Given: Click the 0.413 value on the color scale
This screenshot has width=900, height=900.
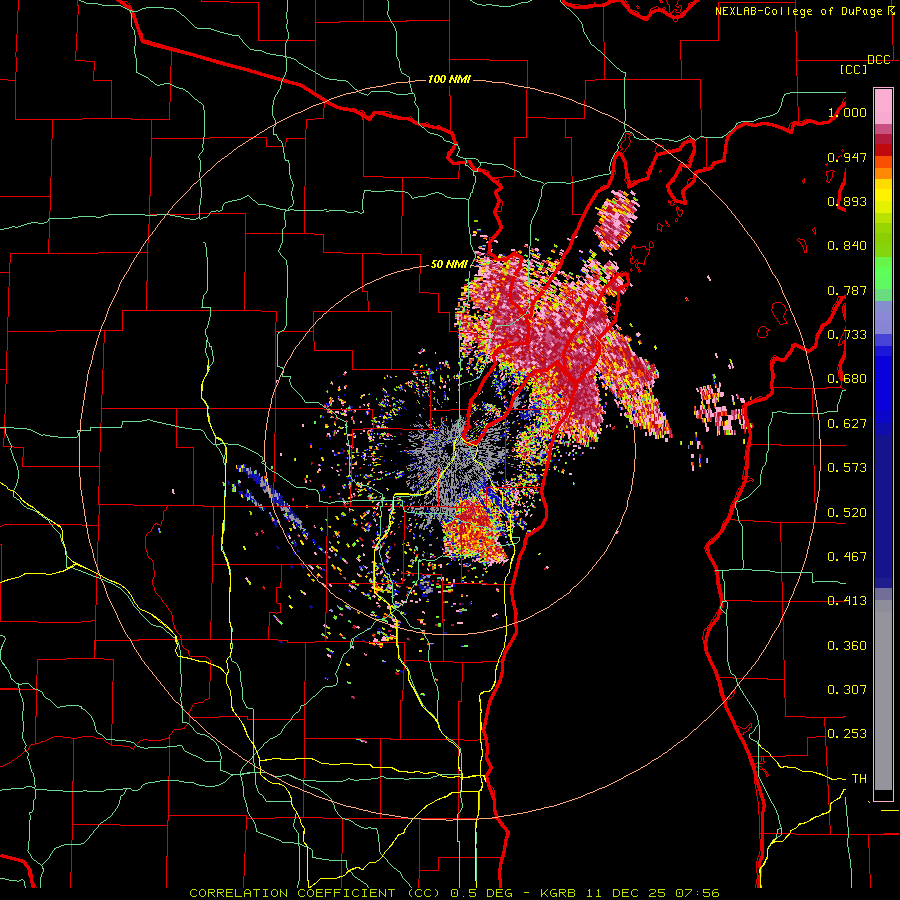Looking at the screenshot, I should [x=847, y=601].
